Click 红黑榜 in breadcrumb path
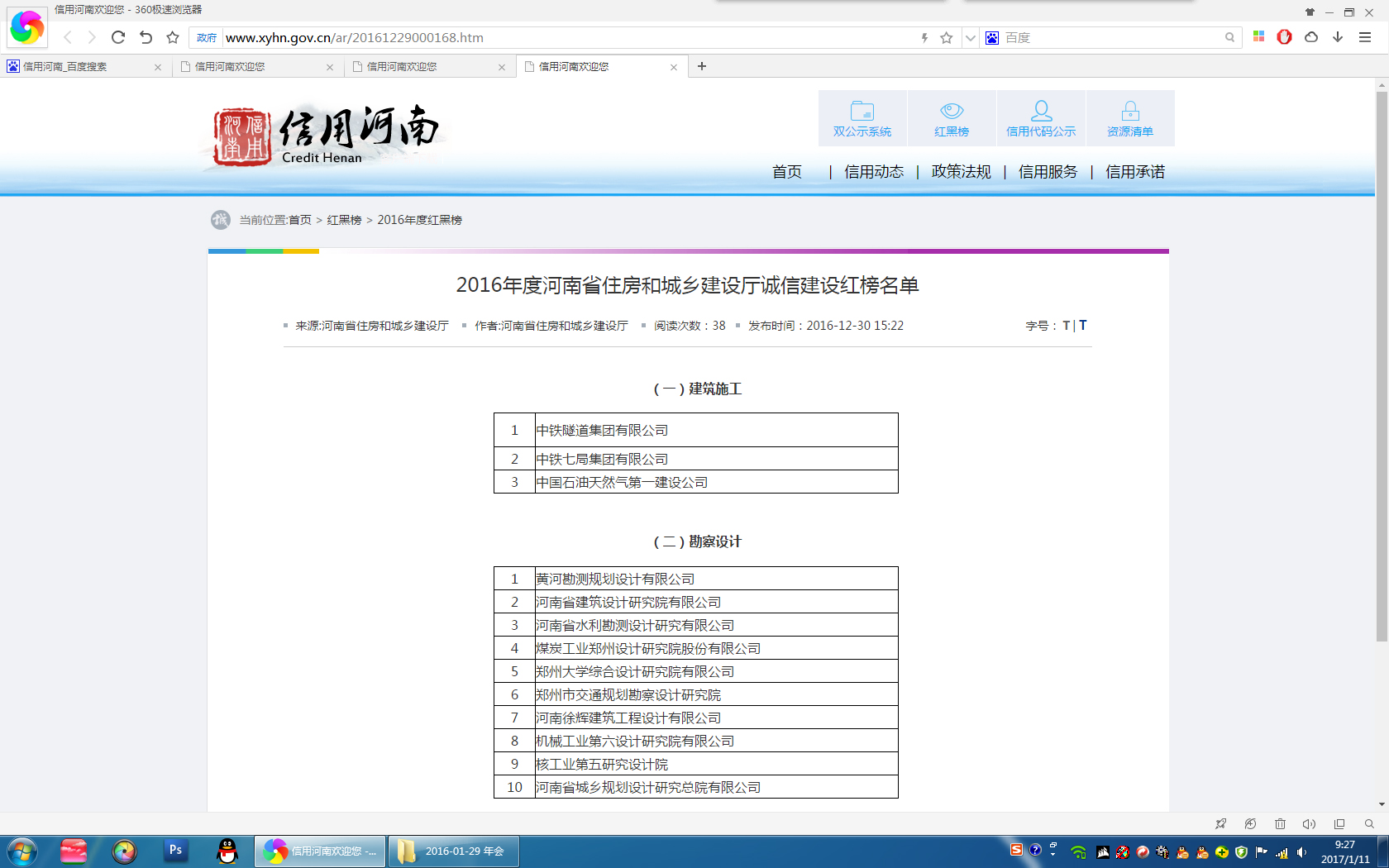The width and height of the screenshot is (1389, 868). coord(344,220)
